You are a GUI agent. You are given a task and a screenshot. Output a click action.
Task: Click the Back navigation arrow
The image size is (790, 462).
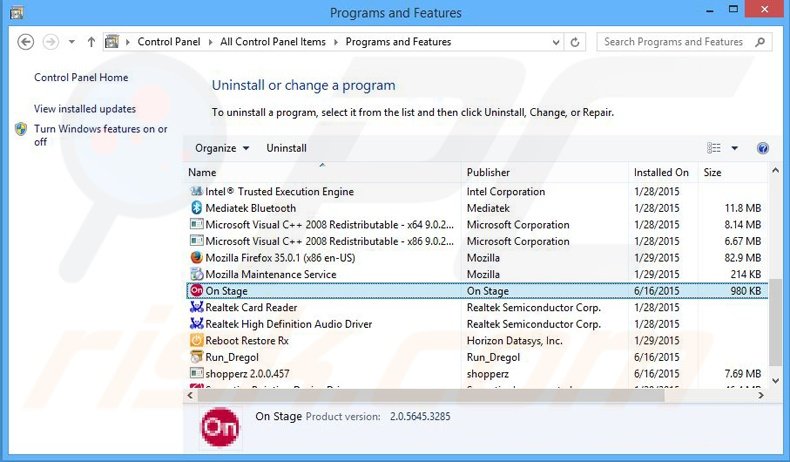pyautogui.click(x=26, y=42)
